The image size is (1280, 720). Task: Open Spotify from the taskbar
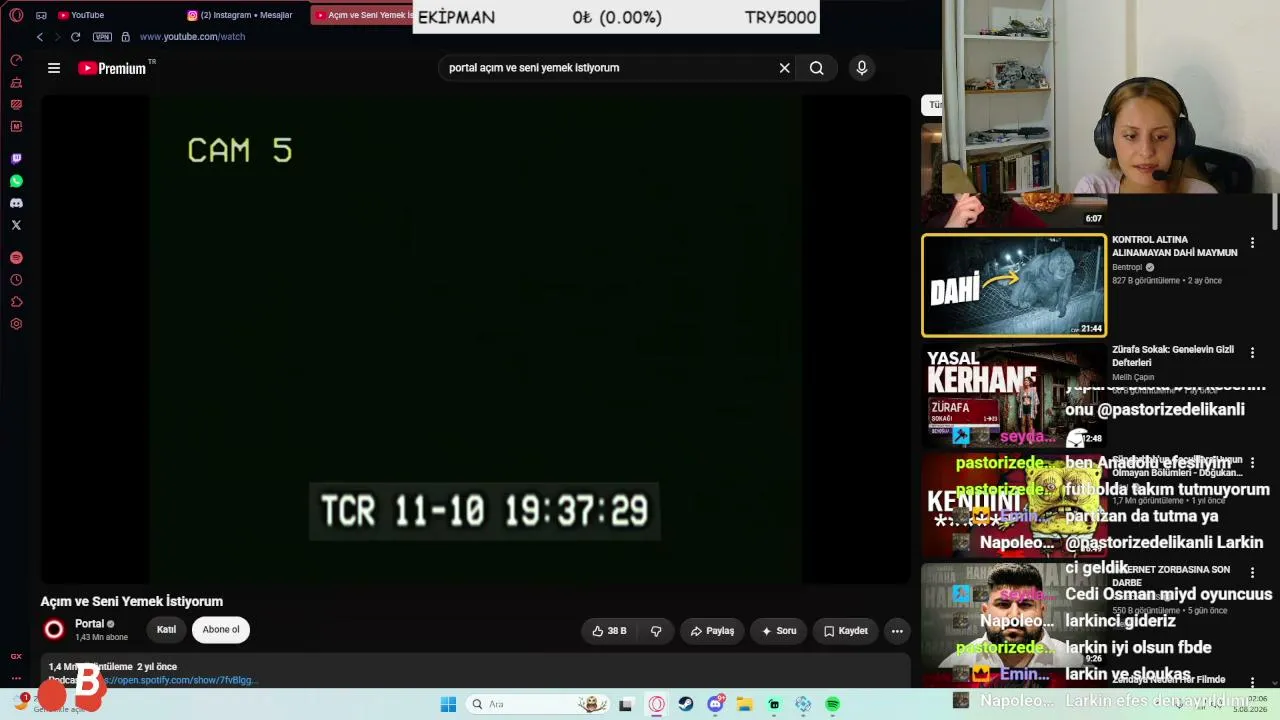coord(833,705)
